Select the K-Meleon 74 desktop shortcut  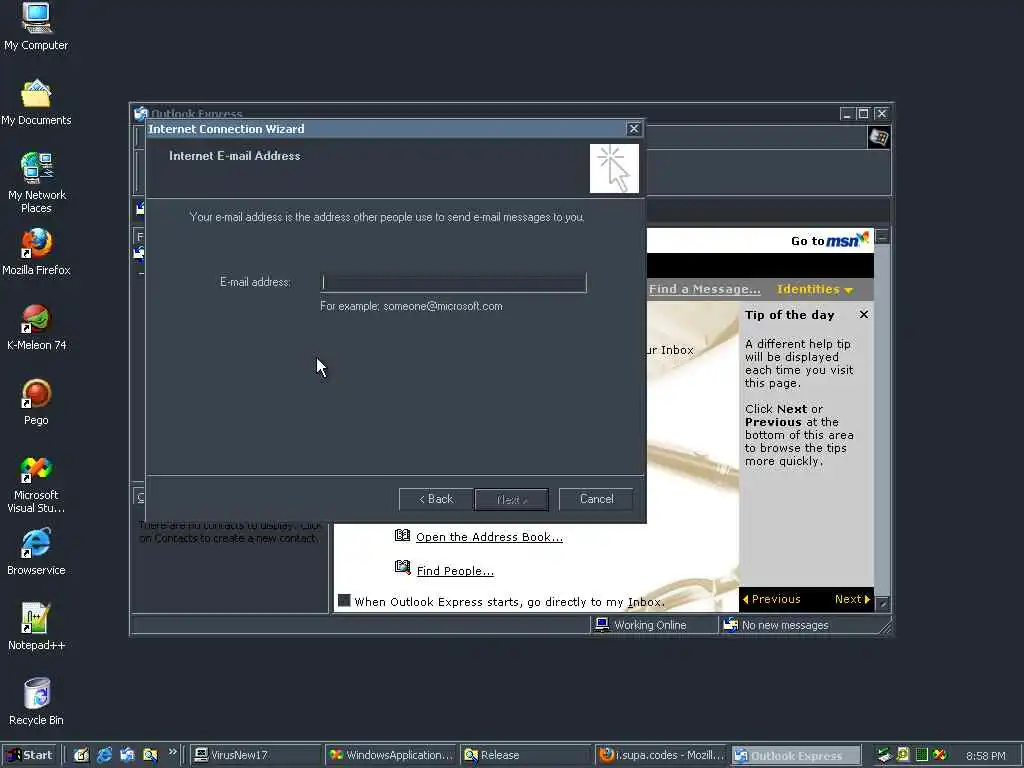36,328
